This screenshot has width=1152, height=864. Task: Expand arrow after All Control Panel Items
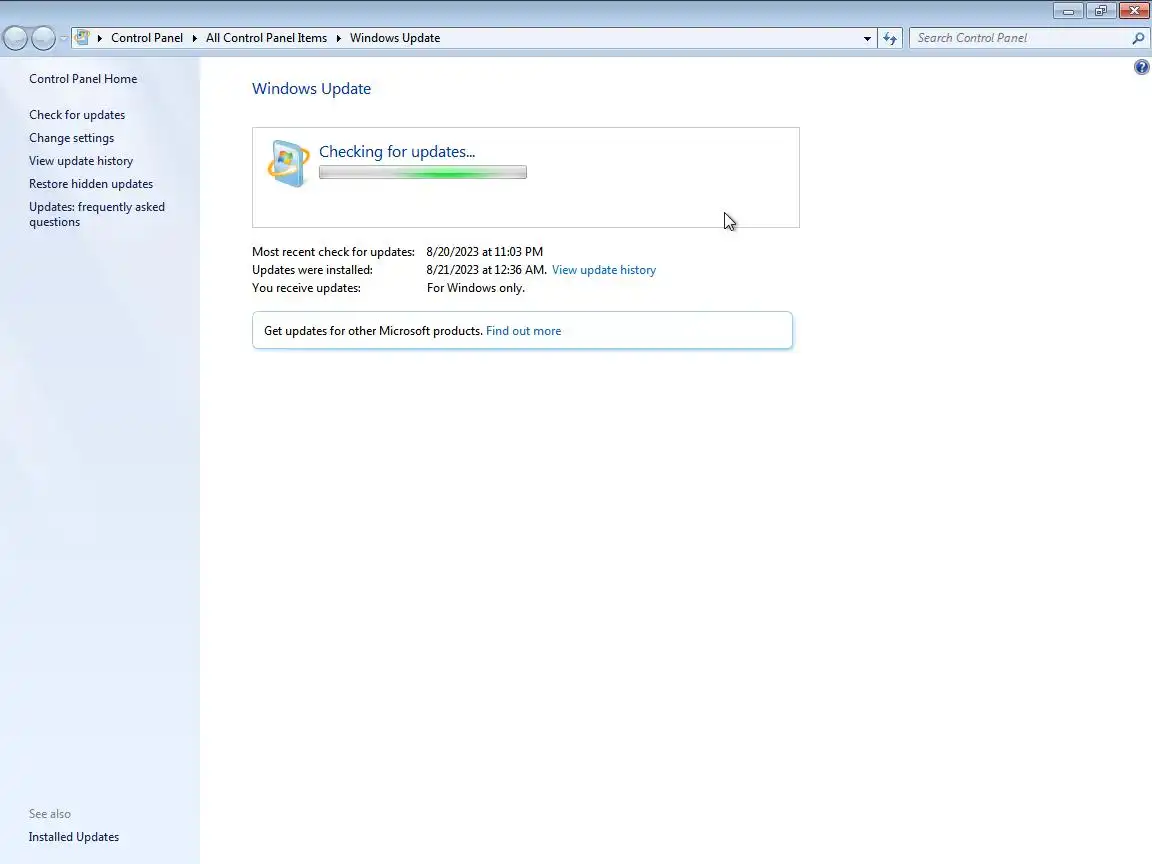pos(339,38)
